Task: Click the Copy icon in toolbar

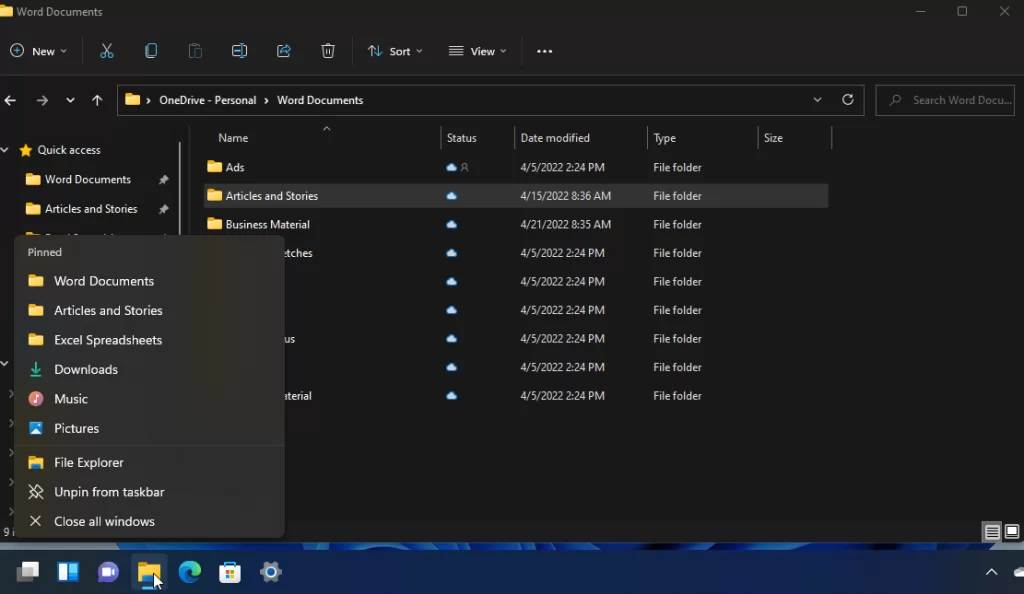Action: [x=151, y=51]
